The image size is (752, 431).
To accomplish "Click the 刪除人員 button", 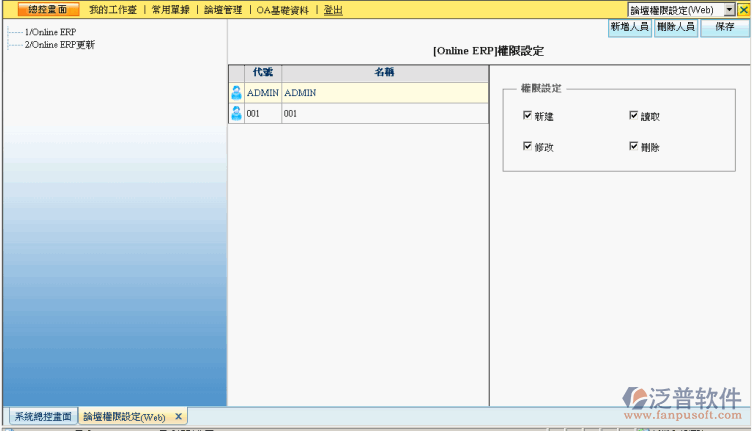I will [x=676, y=28].
